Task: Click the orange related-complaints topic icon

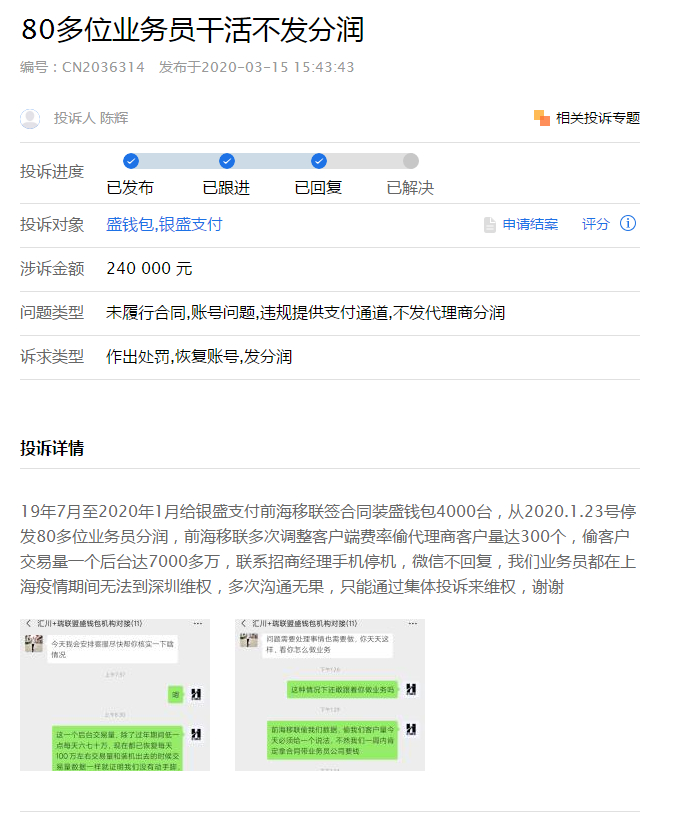Action: pyautogui.click(x=542, y=118)
